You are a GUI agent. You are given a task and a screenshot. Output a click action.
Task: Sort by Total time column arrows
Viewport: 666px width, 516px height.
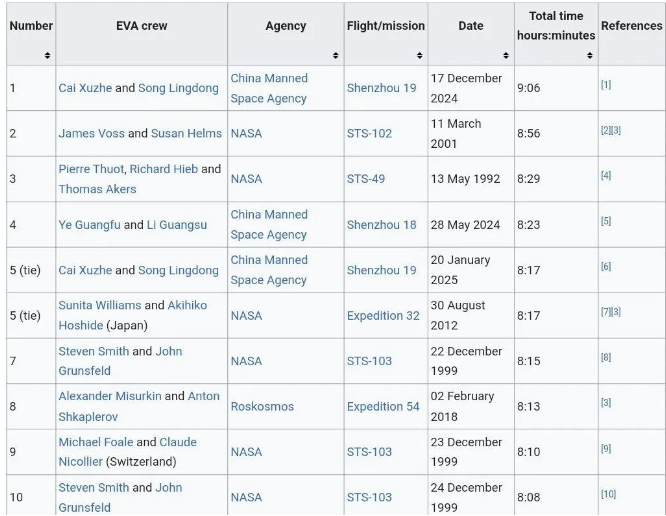click(590, 55)
